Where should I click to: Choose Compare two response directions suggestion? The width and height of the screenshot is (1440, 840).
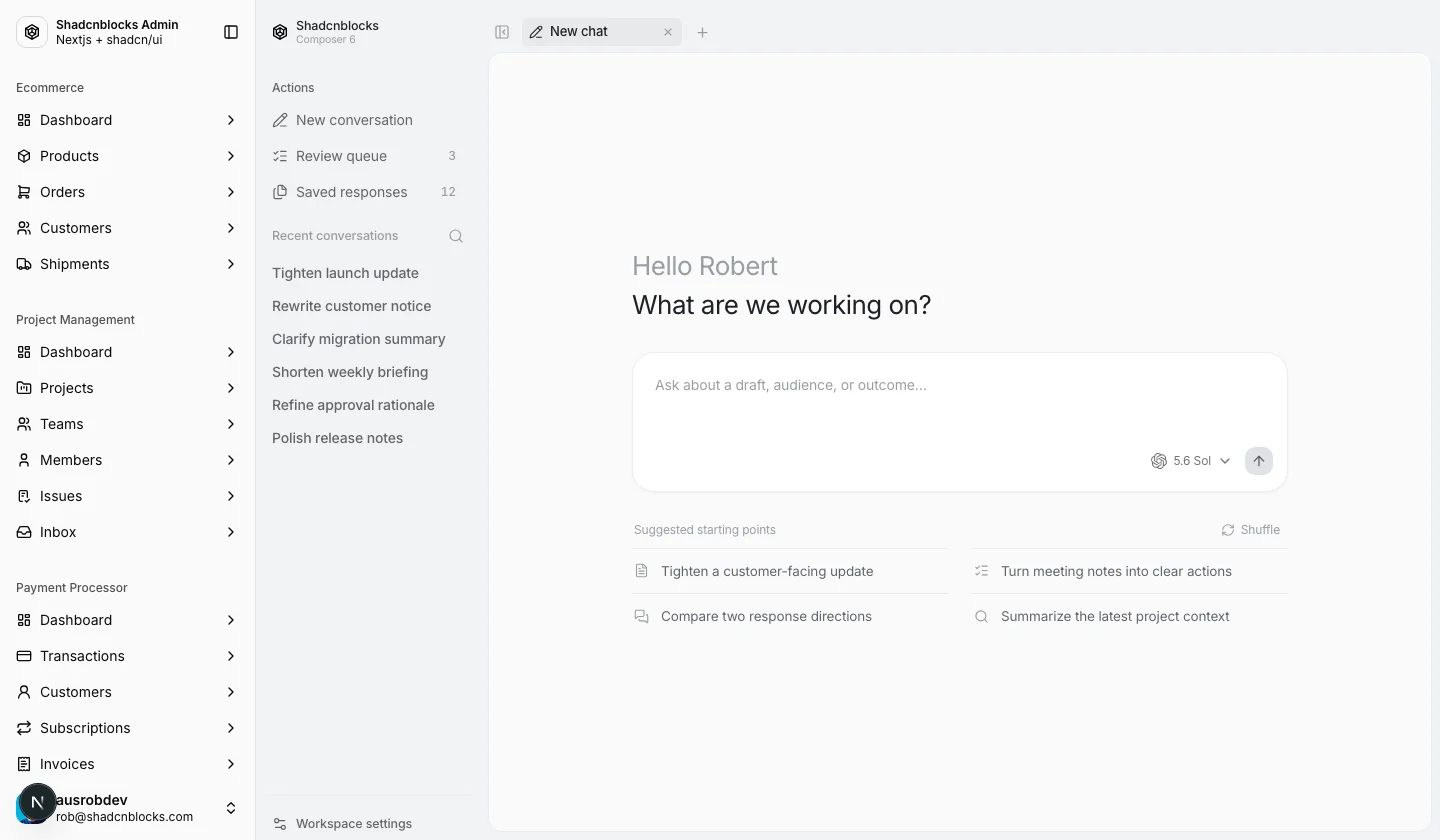point(790,616)
